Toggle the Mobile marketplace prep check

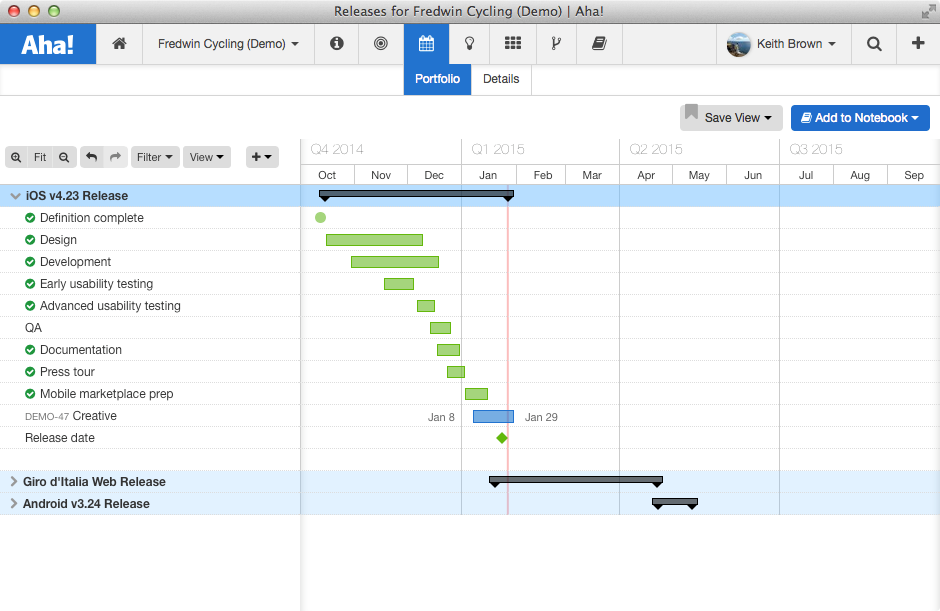(30, 394)
